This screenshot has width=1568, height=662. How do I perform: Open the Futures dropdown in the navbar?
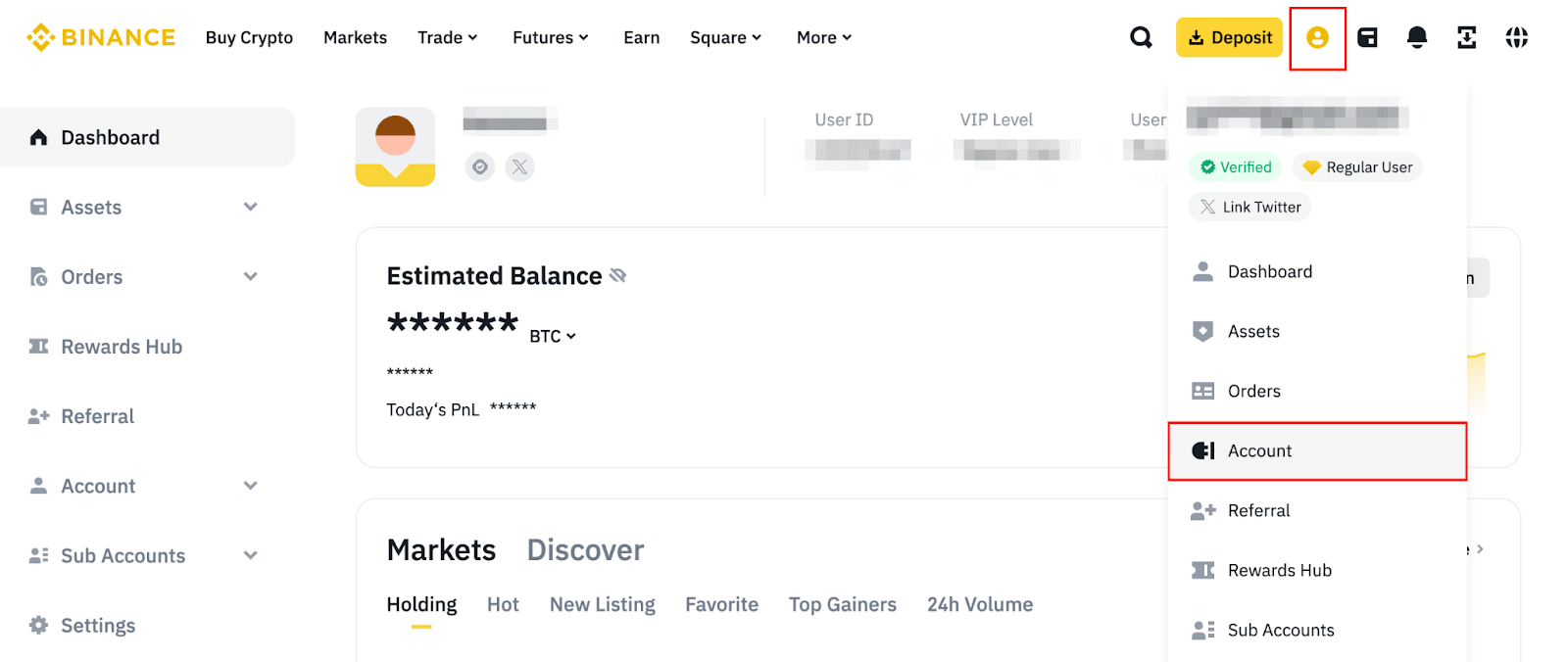click(551, 36)
